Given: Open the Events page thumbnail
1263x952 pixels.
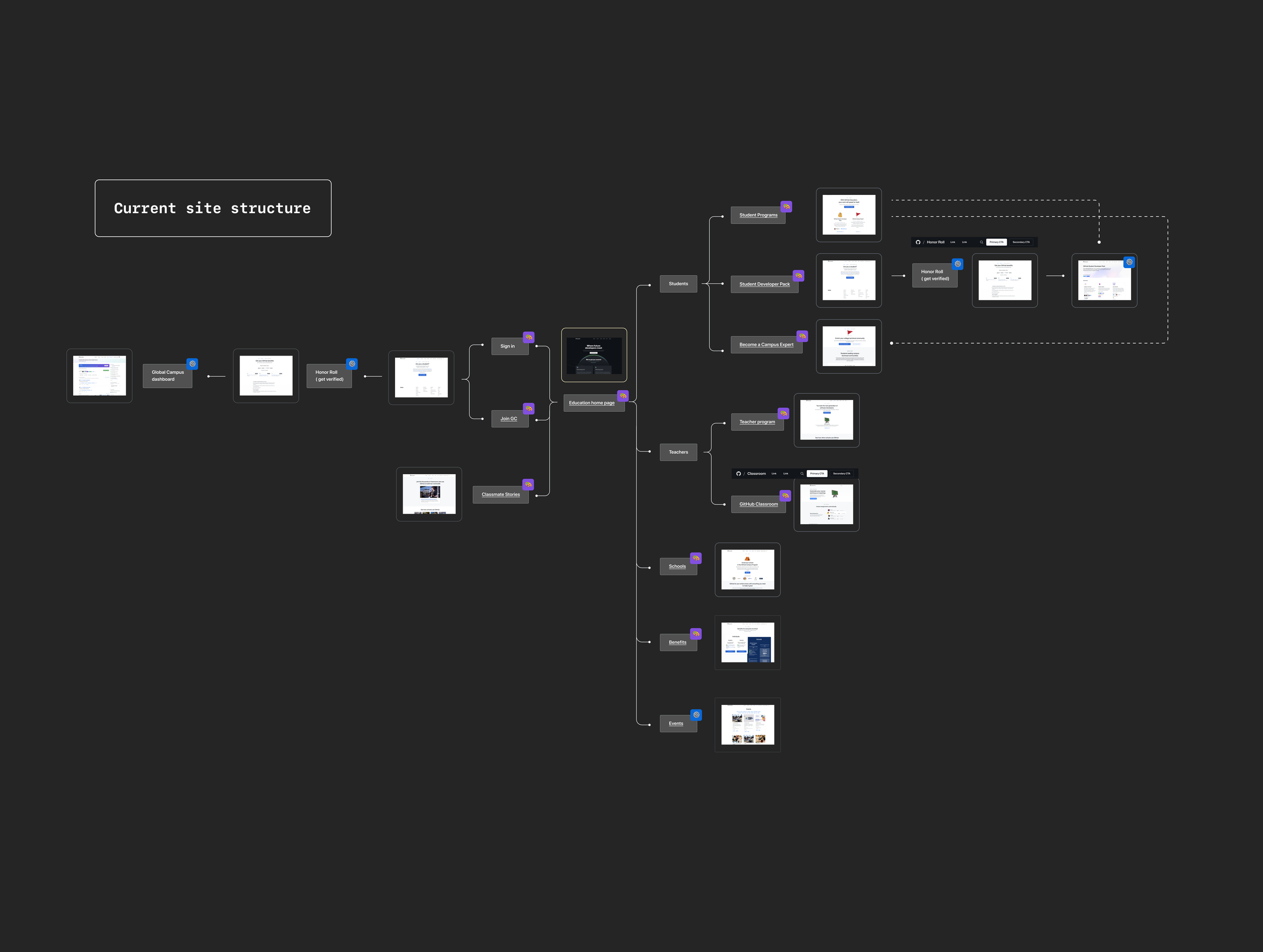Looking at the screenshot, I should pos(747,725).
